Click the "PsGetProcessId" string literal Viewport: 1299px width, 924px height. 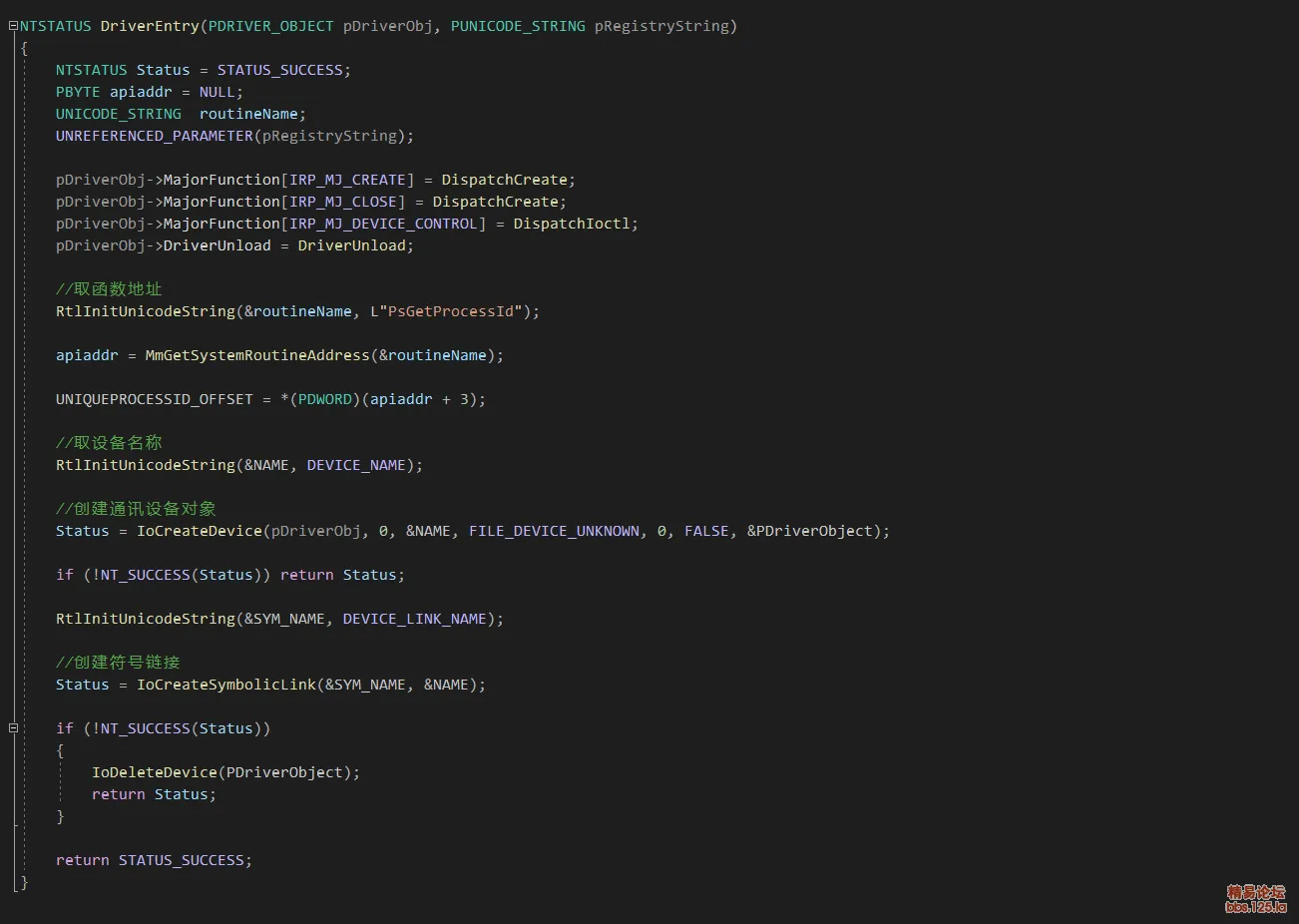[450, 311]
